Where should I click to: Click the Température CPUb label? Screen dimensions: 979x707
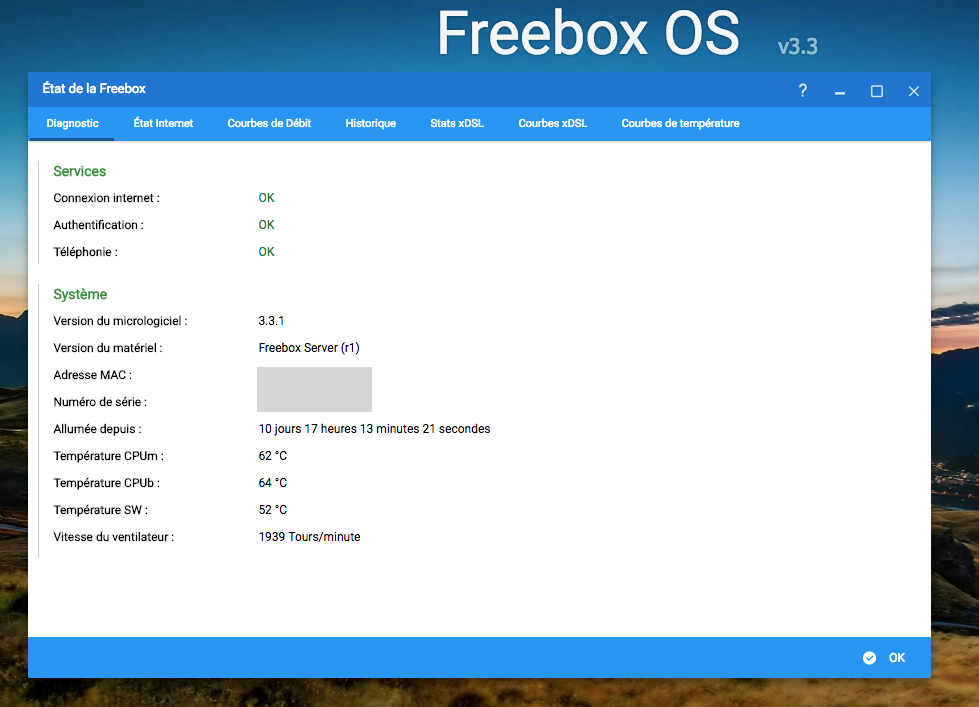point(107,483)
